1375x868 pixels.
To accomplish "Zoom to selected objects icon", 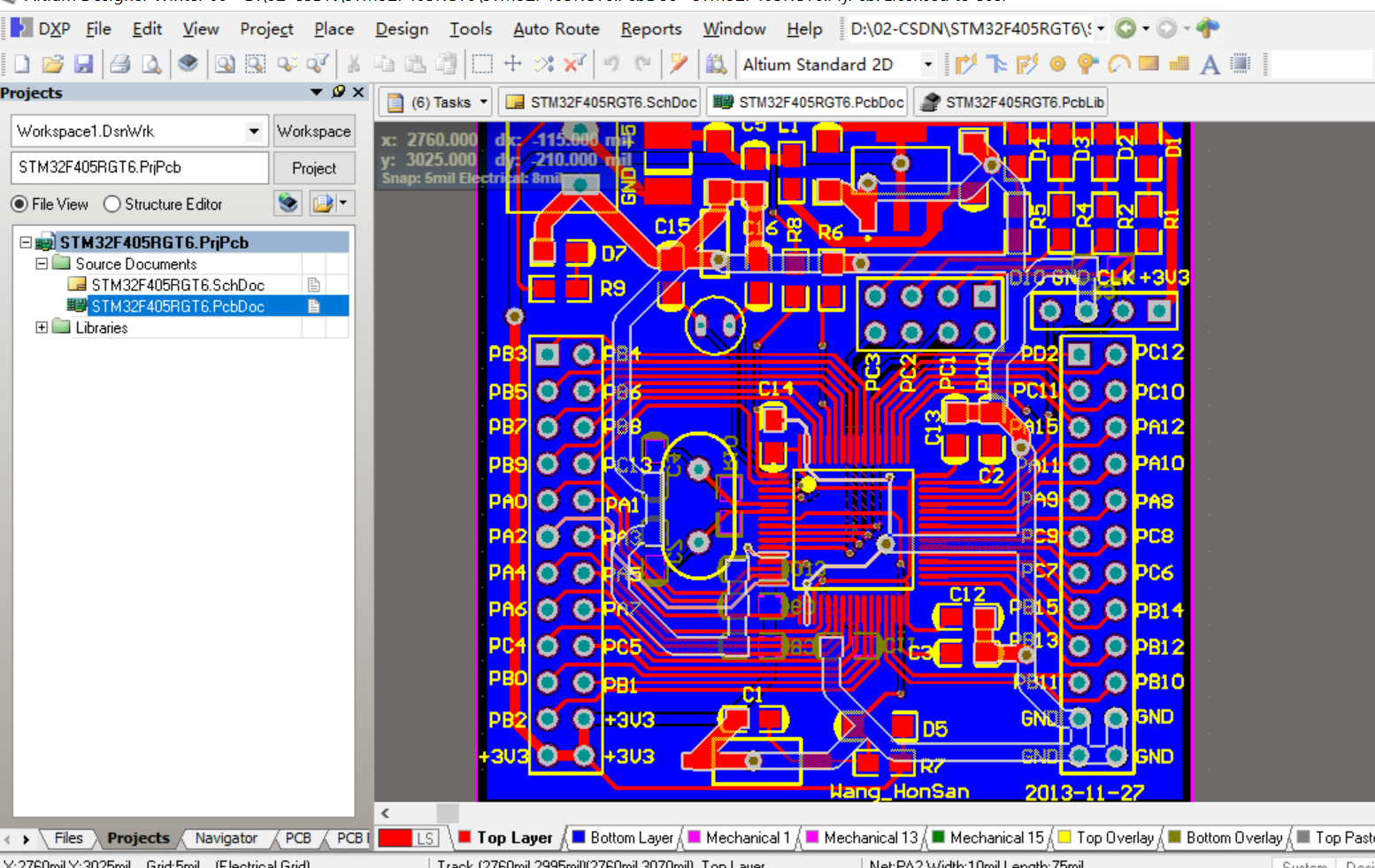I will (x=287, y=64).
